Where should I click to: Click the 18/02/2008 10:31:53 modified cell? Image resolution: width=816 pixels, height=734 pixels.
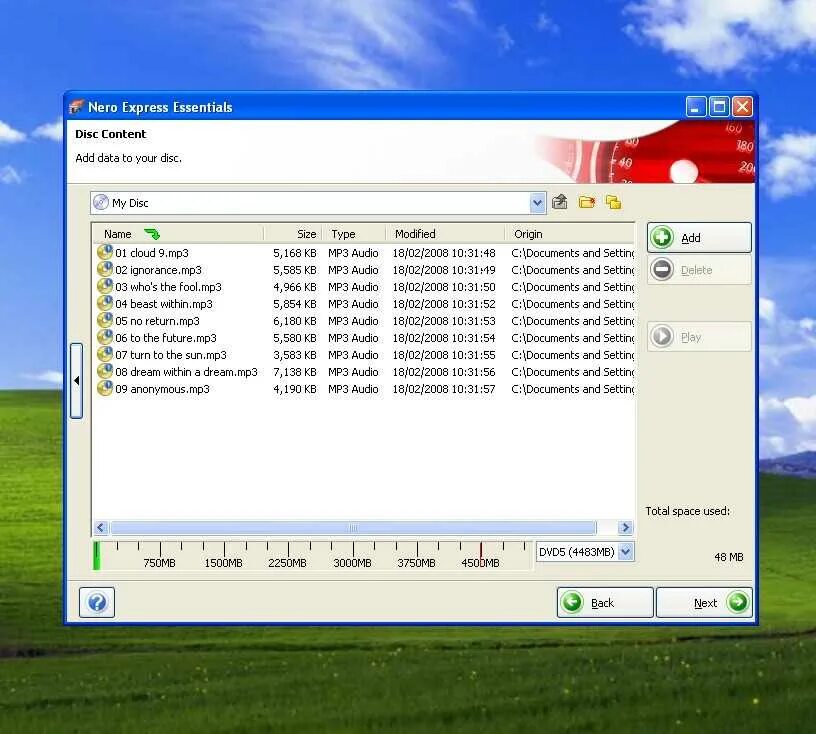444,321
